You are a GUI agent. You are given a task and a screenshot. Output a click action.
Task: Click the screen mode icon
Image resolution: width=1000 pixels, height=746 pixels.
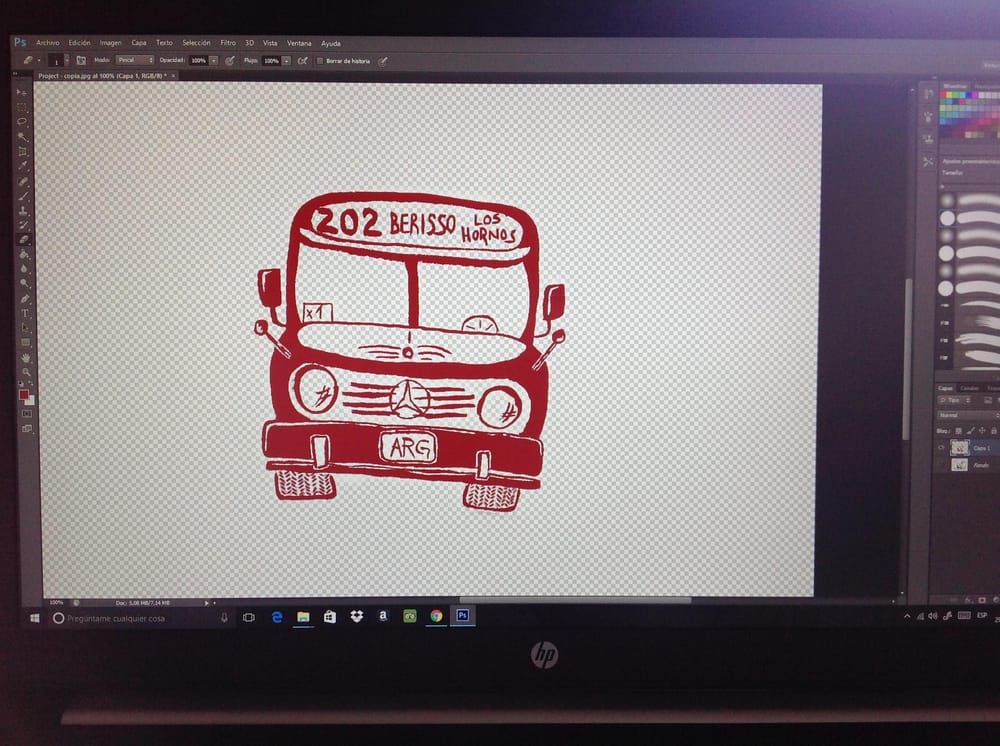click(x=27, y=428)
